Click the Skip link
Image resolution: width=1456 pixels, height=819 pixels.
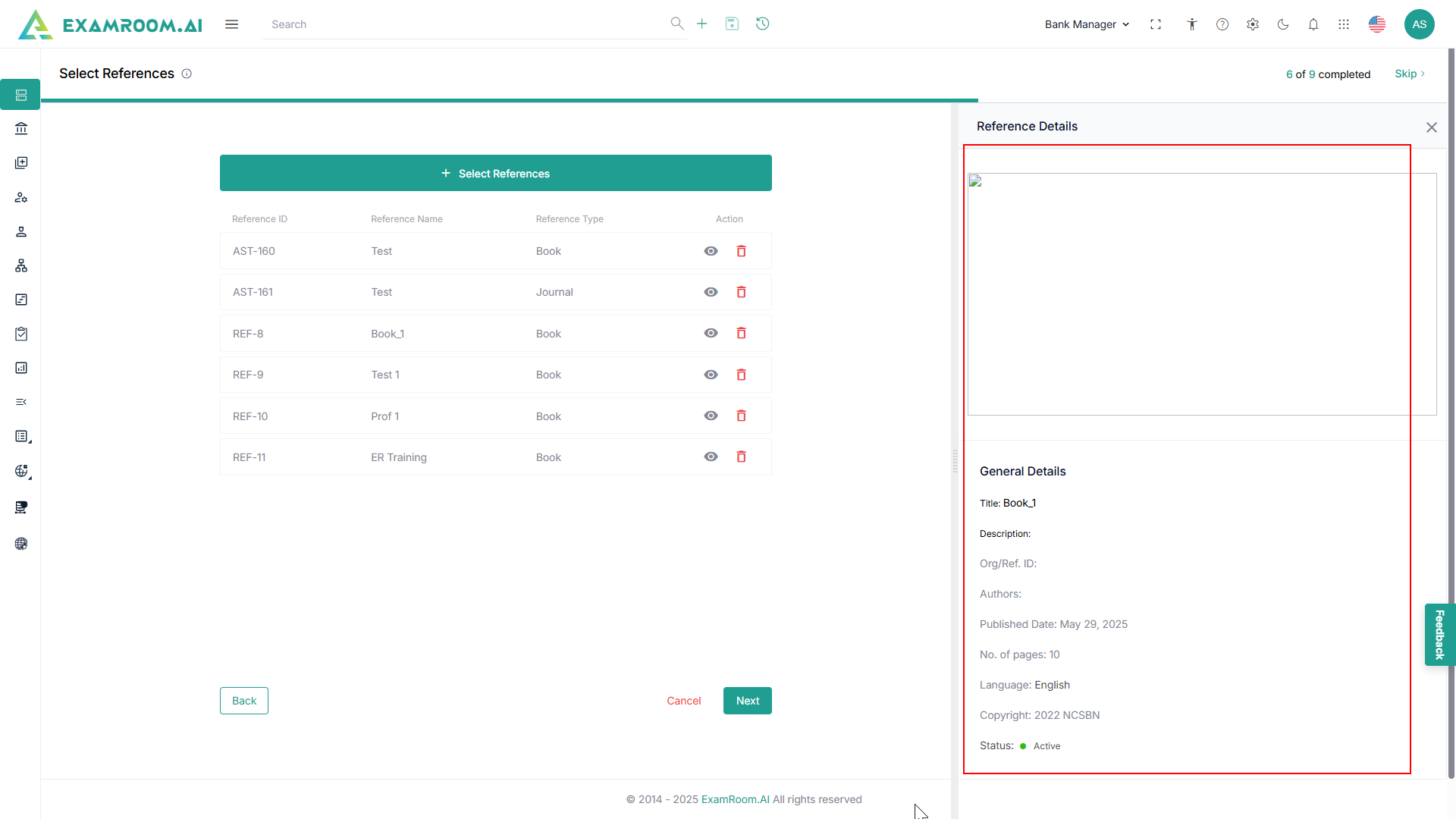click(x=1409, y=74)
